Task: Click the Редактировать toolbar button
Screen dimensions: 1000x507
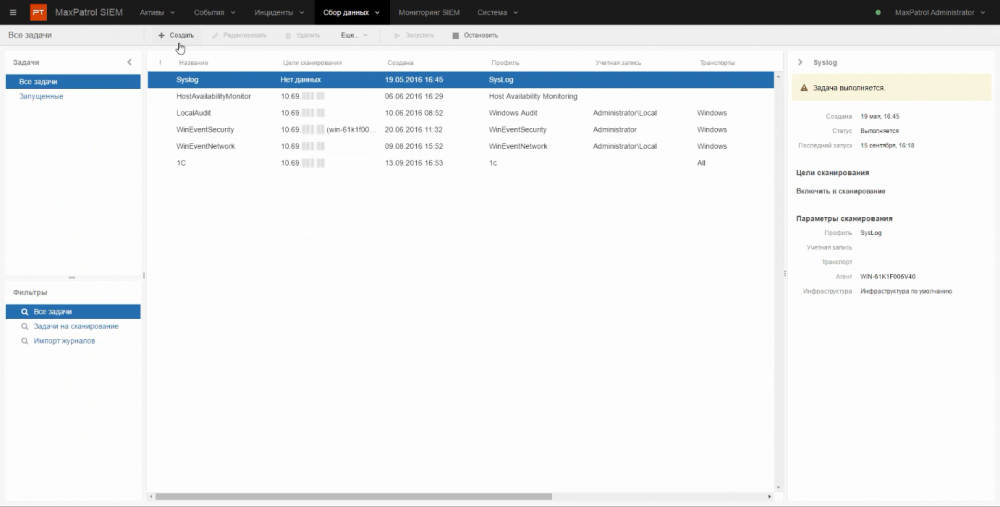Action: tap(239, 35)
